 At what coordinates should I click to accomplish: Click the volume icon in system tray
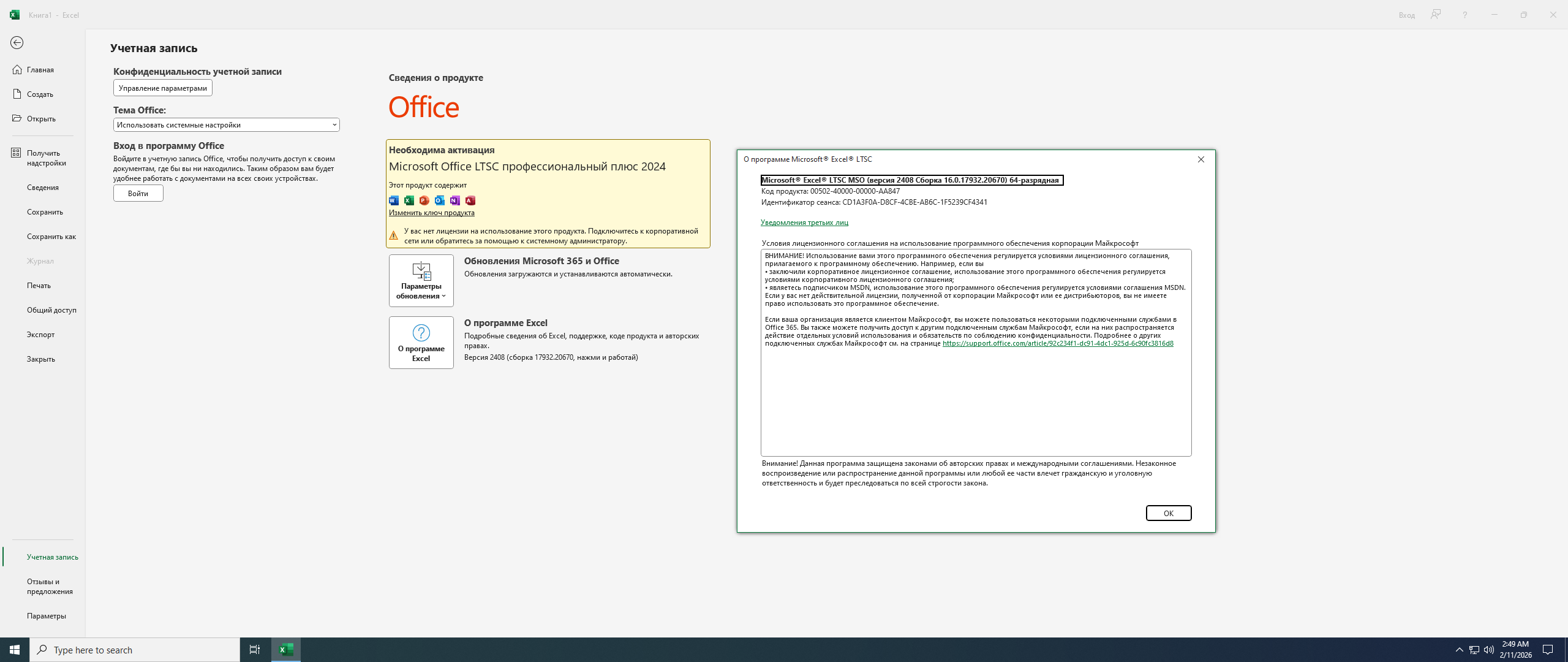[x=1488, y=650]
